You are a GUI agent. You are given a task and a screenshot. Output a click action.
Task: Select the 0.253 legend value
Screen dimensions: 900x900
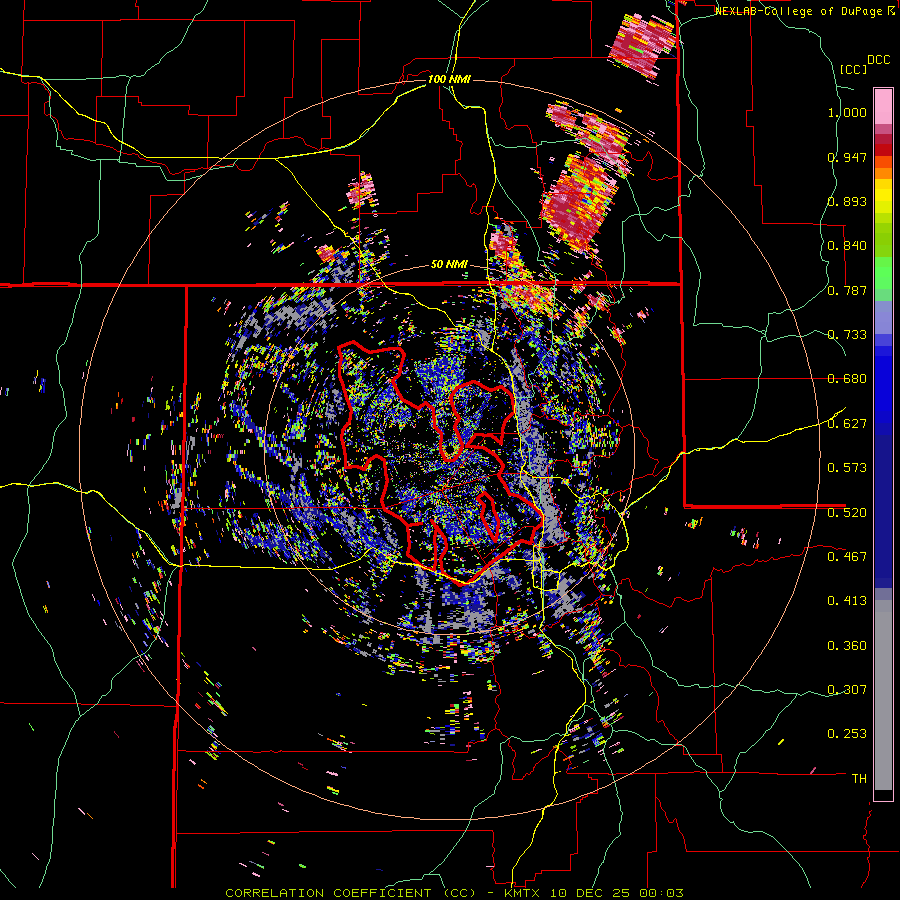[847, 734]
